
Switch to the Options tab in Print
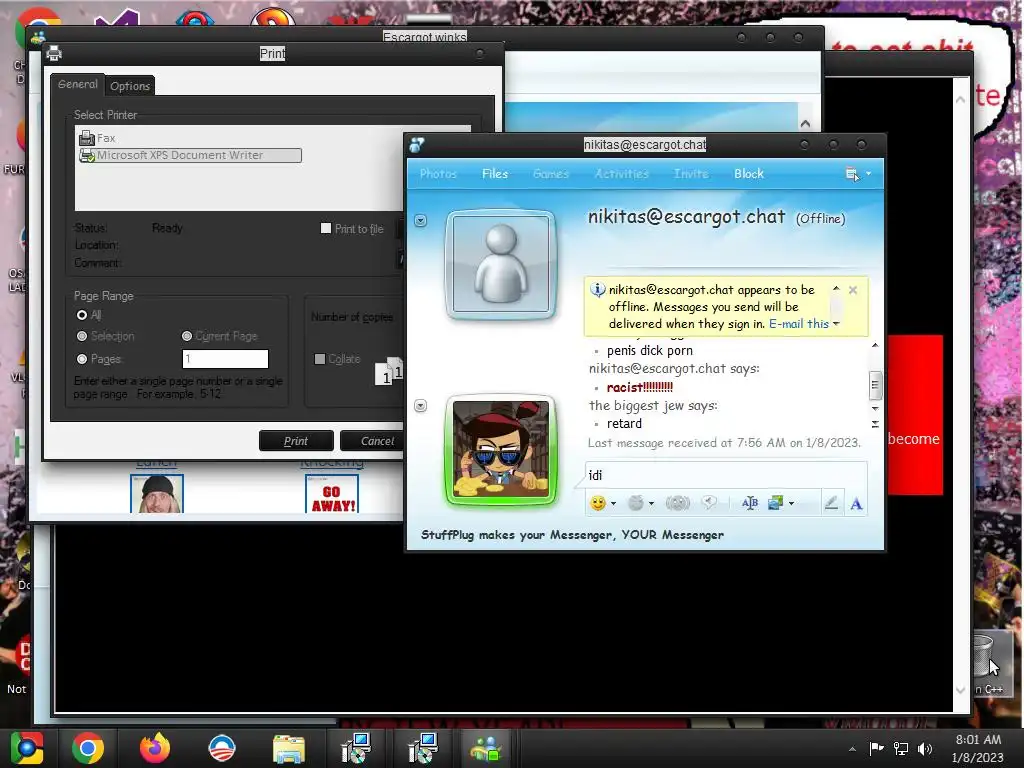coord(130,86)
